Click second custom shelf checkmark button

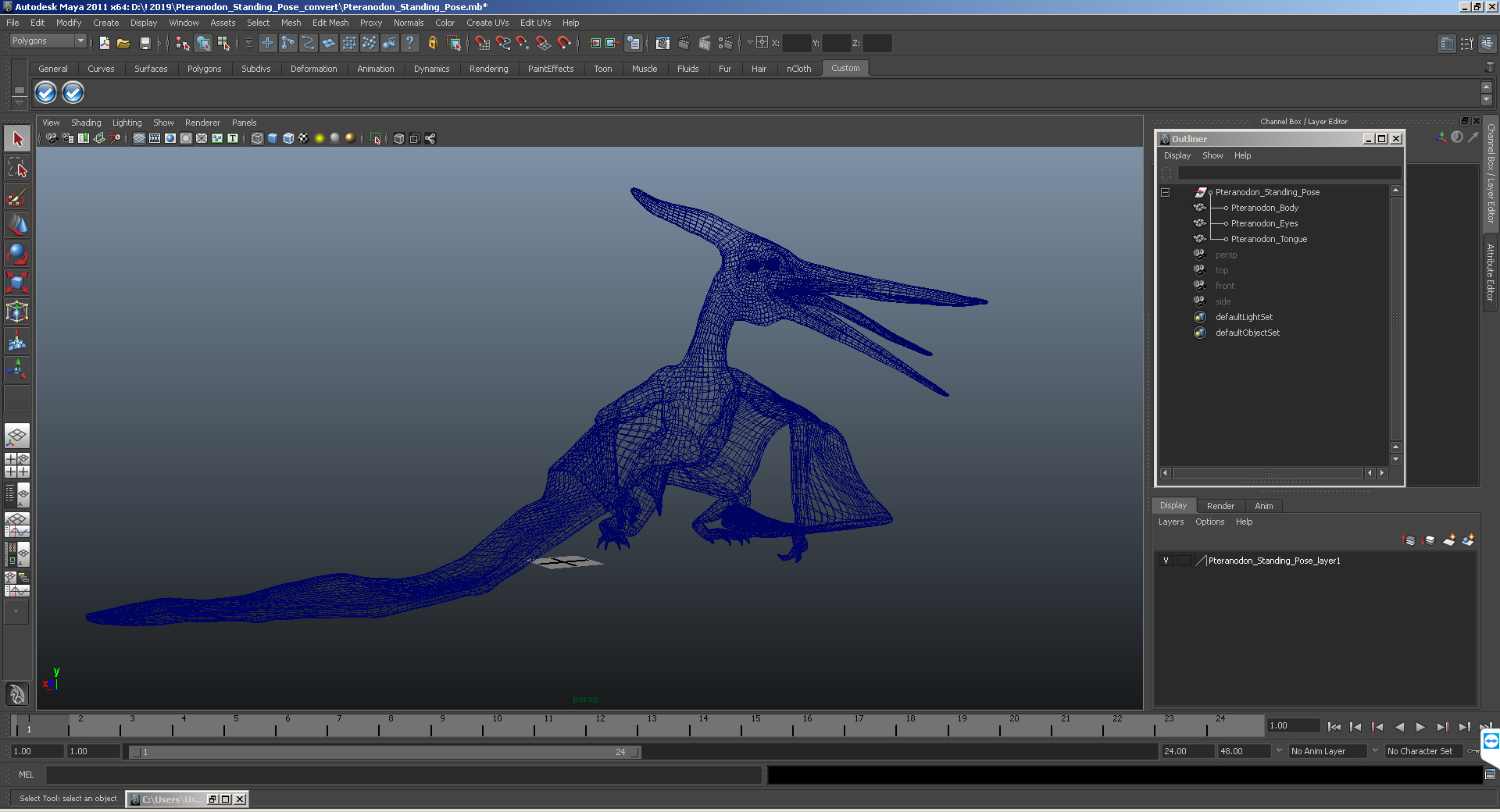point(73,93)
